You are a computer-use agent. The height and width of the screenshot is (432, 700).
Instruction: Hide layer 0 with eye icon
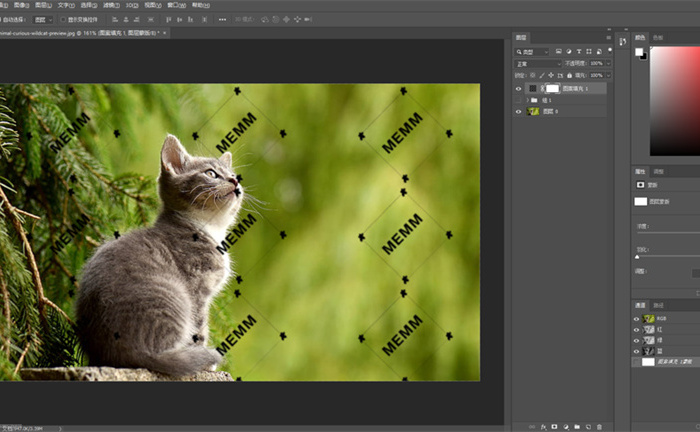pyautogui.click(x=518, y=112)
